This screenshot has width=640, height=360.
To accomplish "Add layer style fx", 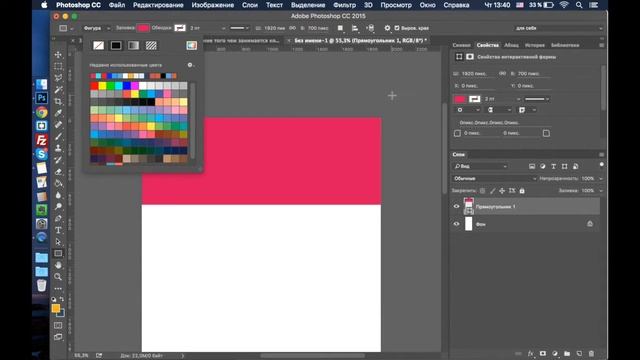I will pos(530,353).
